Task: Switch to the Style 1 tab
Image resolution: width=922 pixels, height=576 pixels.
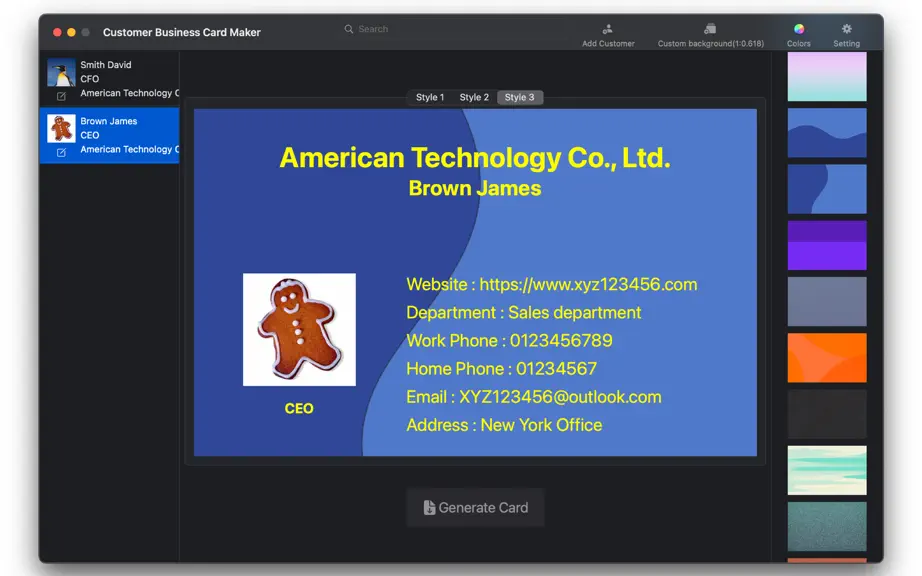Action: pos(430,98)
